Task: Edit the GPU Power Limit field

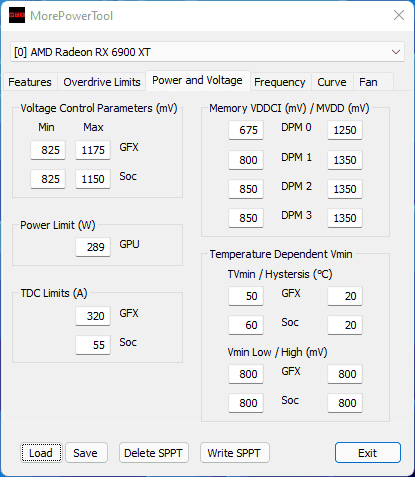Action: click(x=93, y=247)
